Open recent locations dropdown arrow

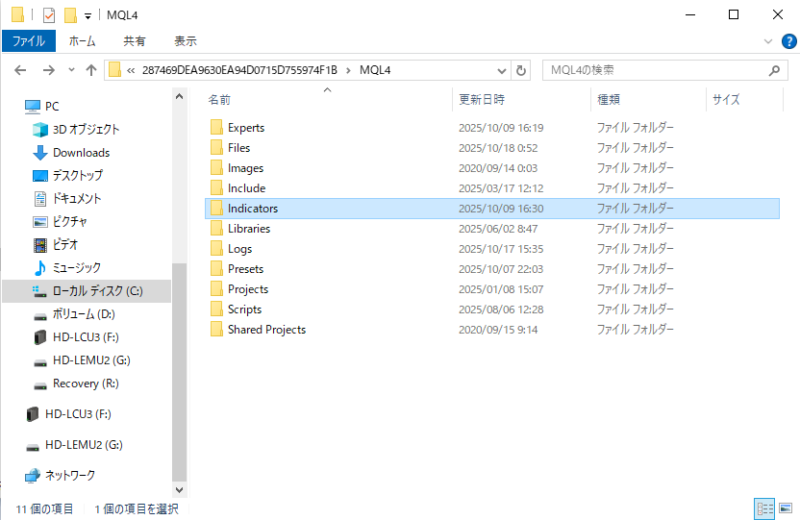(71, 71)
